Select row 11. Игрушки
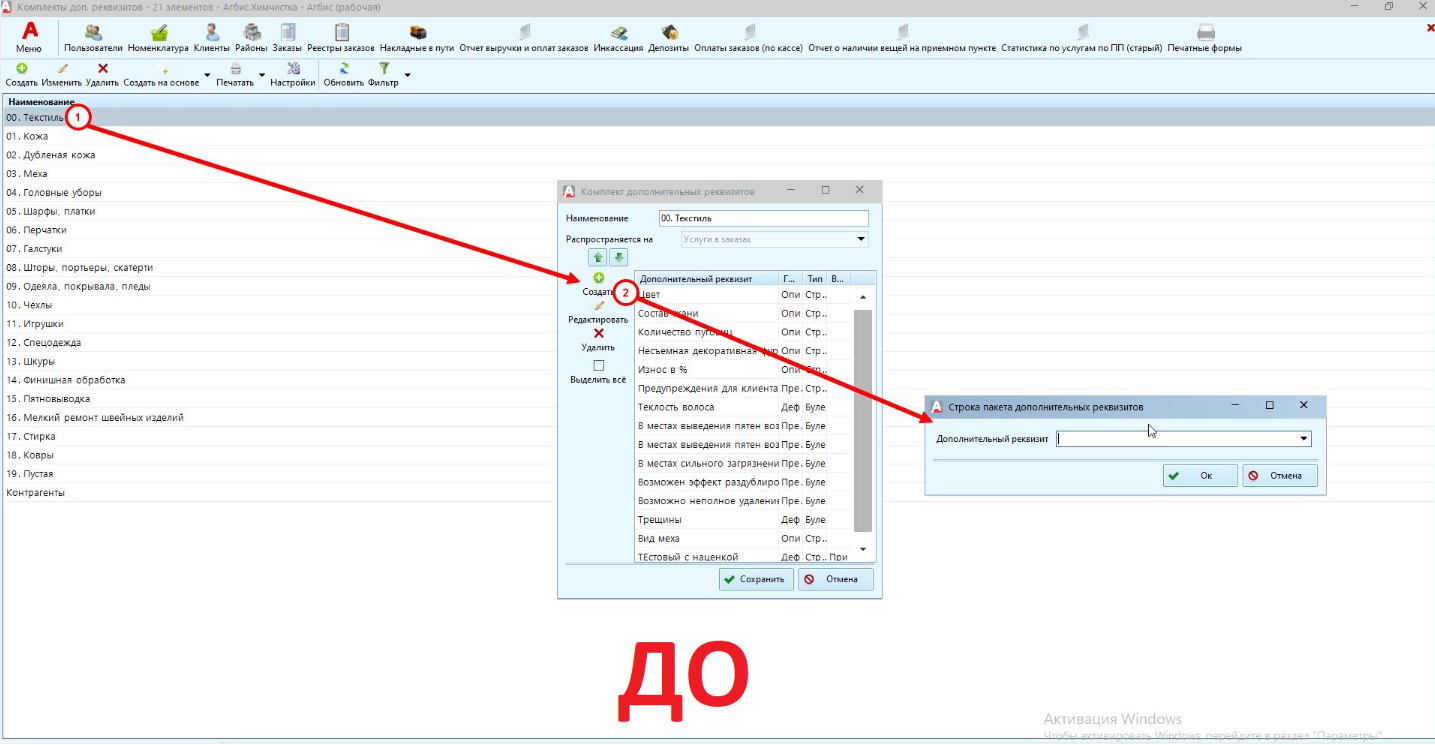The width and height of the screenshot is (1435, 745). click(717, 323)
